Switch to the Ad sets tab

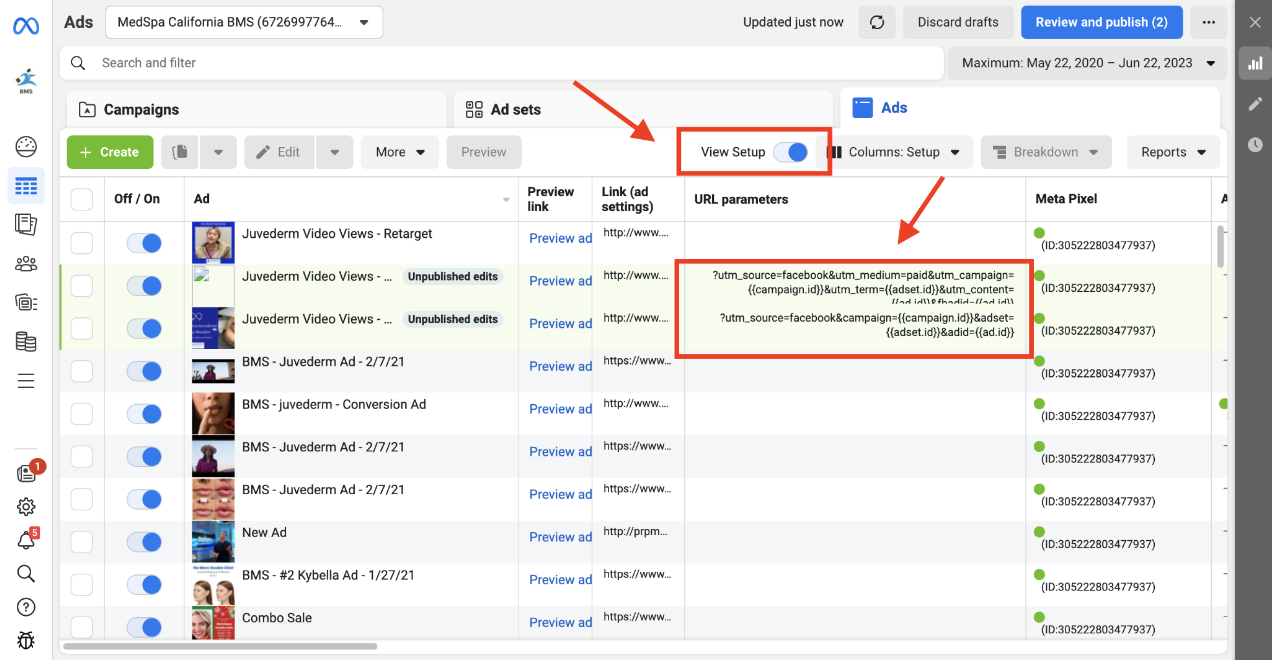[643, 110]
